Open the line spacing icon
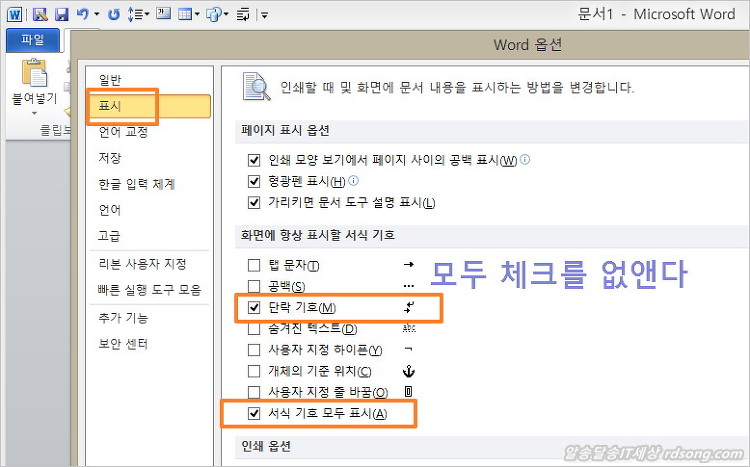The height and width of the screenshot is (467, 750). pos(136,14)
